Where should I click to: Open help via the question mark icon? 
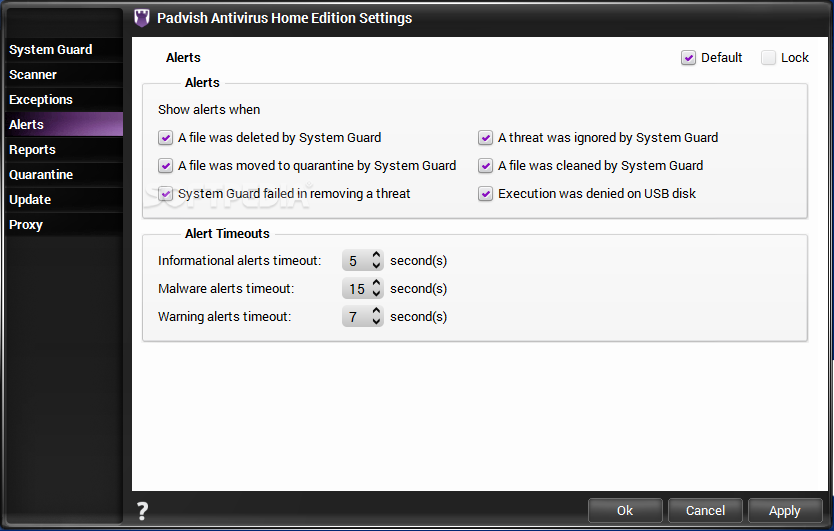tap(143, 511)
